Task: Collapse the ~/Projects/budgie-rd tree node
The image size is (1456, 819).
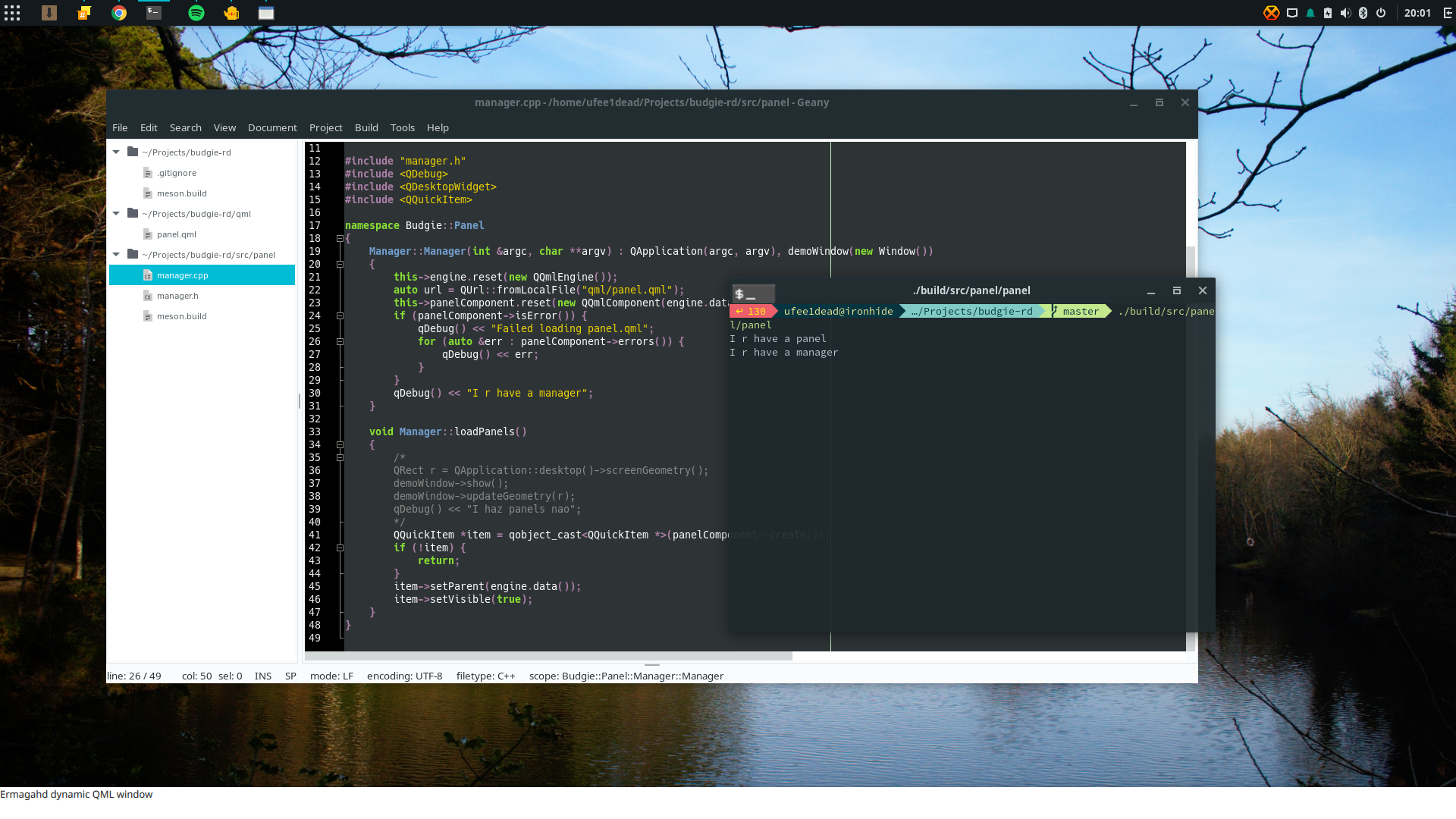Action: (116, 152)
